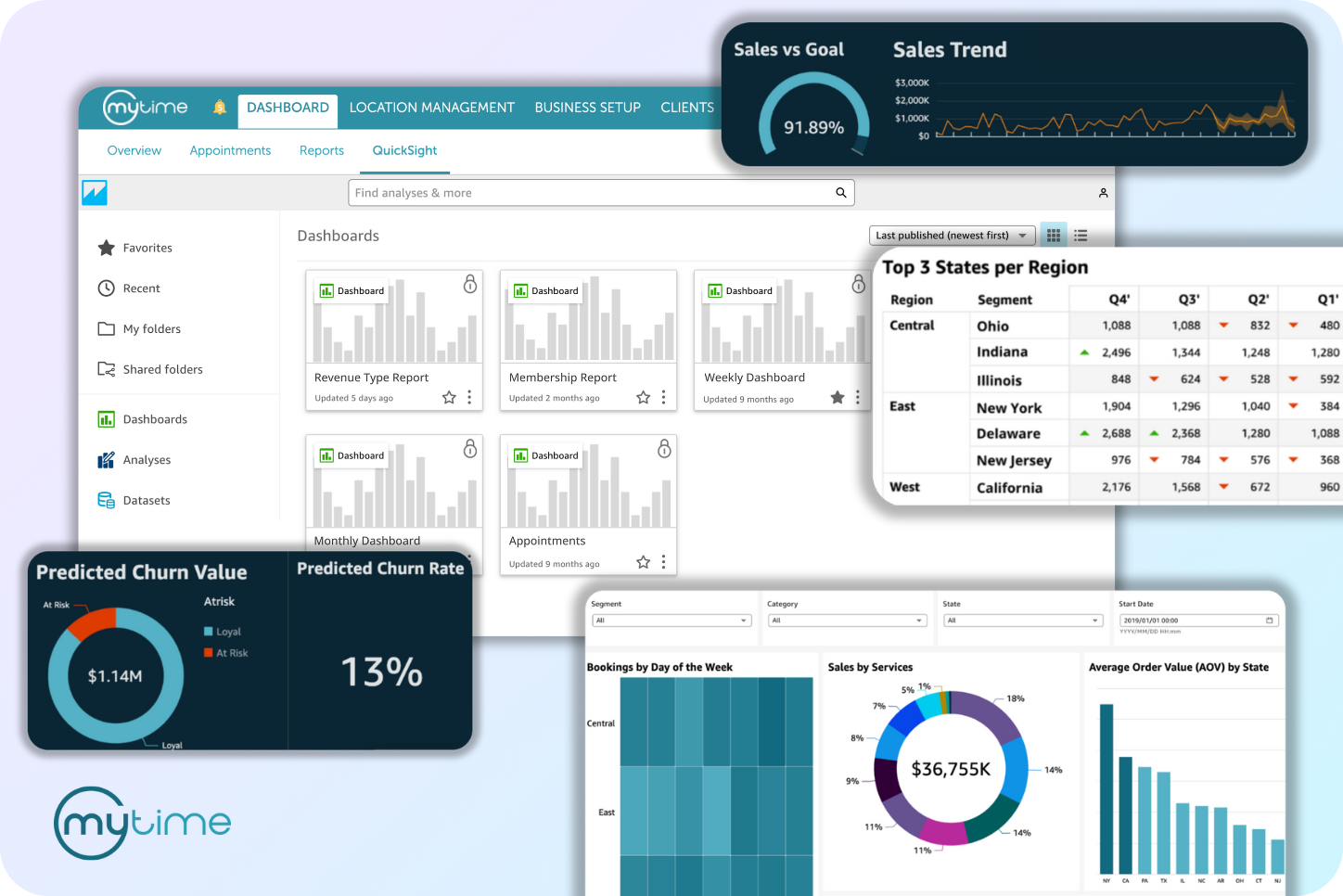Favorite the Membership Report dashboard
This screenshot has width=1343, height=896.
(x=643, y=397)
